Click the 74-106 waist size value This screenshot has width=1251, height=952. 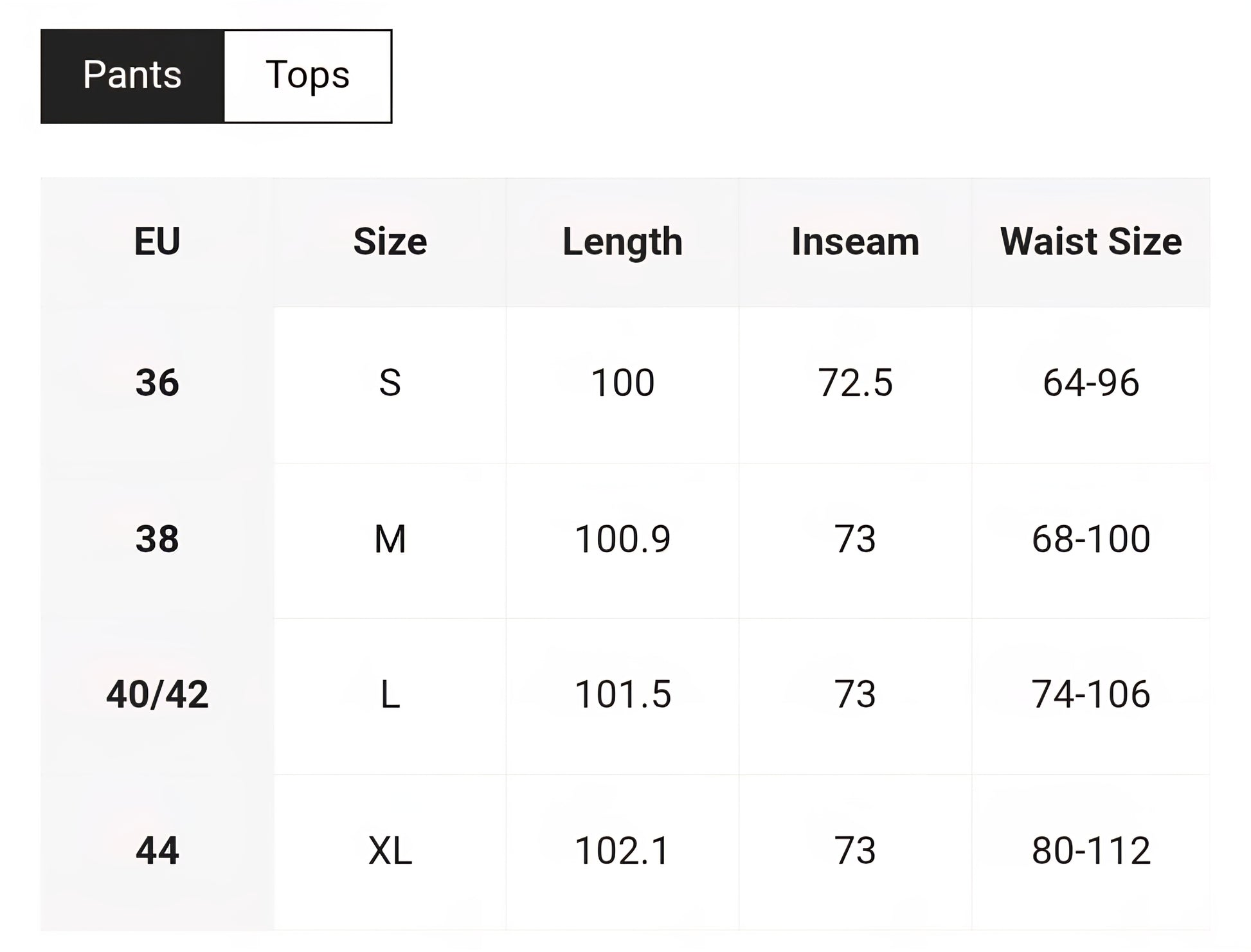(x=1091, y=695)
